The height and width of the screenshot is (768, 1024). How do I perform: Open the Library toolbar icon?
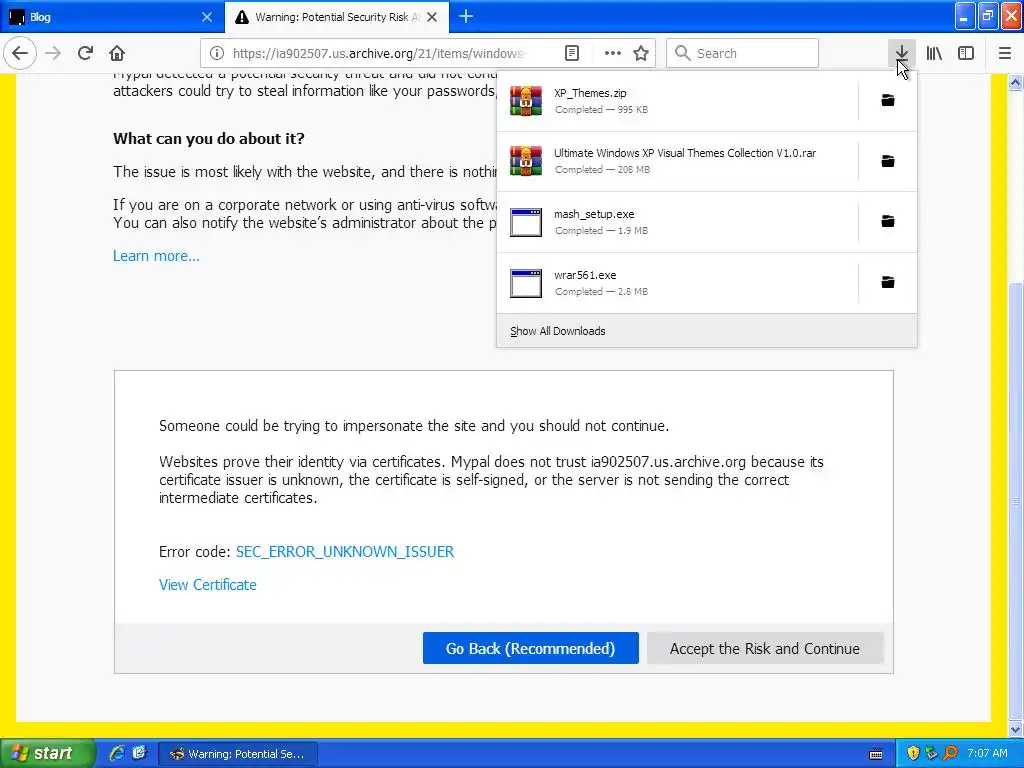point(934,53)
